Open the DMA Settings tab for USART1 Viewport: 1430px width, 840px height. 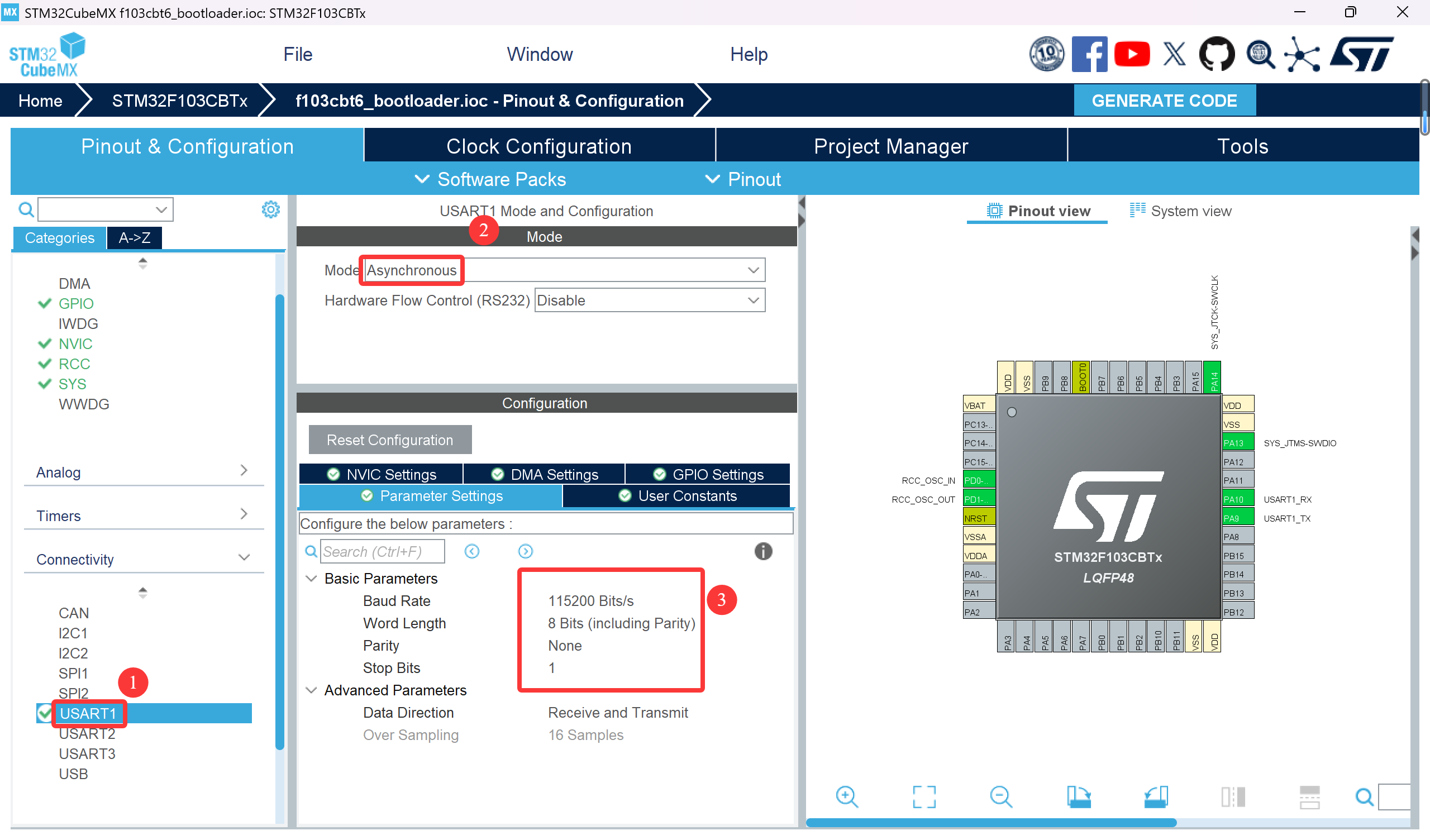click(x=545, y=474)
